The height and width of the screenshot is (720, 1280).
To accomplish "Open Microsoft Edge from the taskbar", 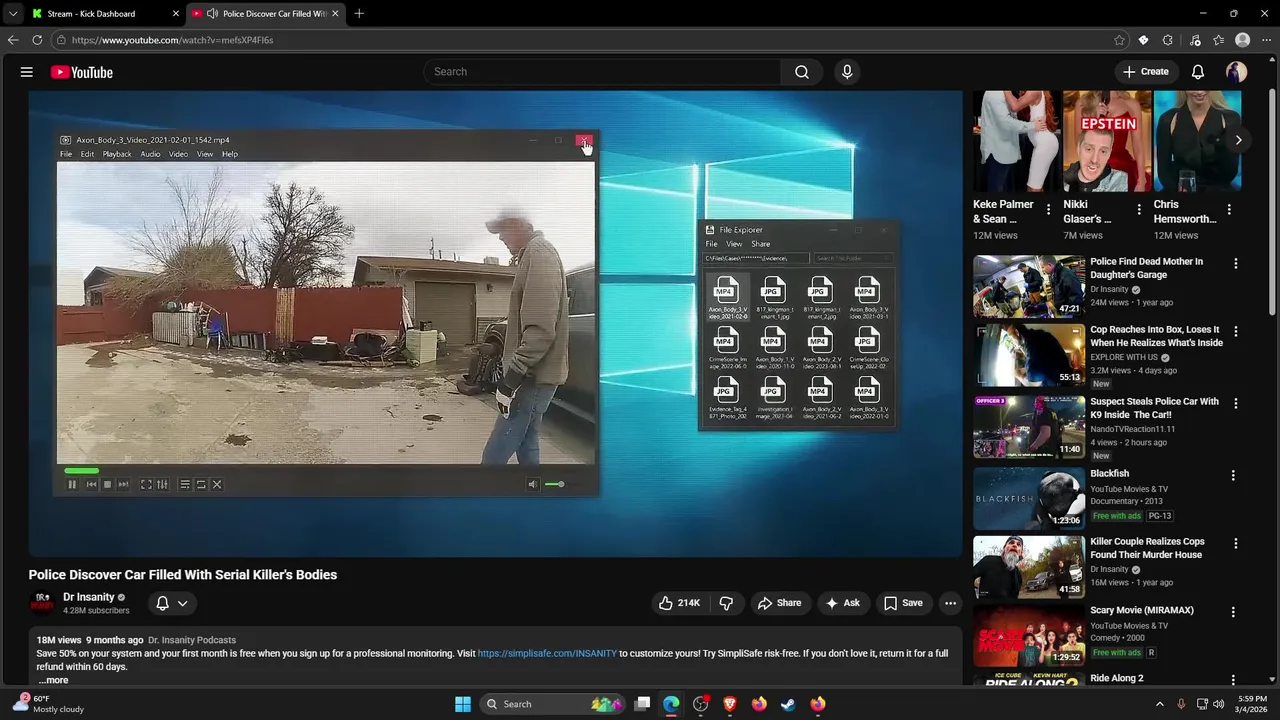I will tap(671, 704).
